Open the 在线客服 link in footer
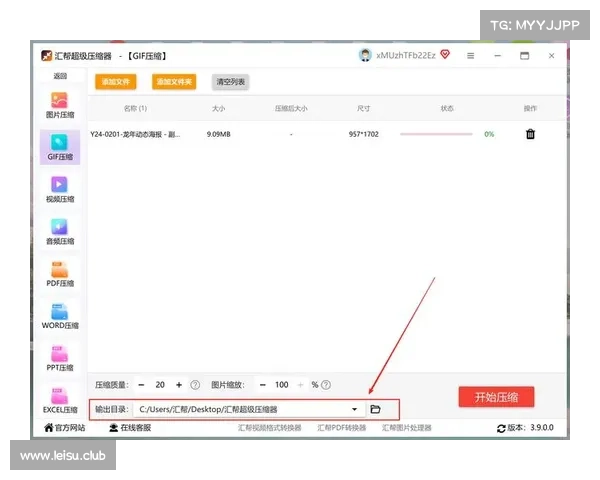The image size is (600, 480). [130, 428]
